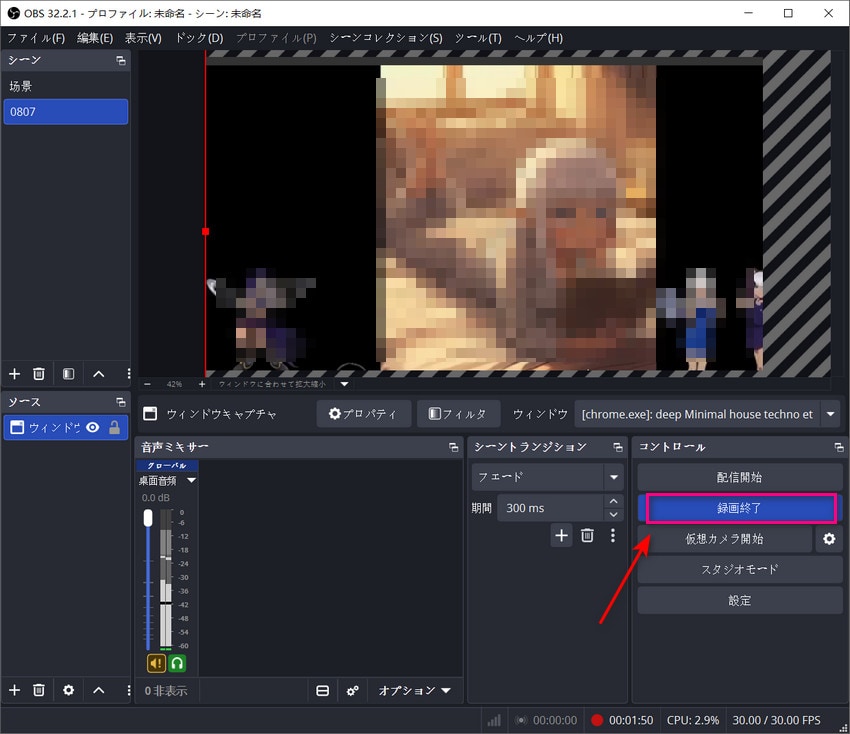Select scene 0807
This screenshot has height=734, width=850.
[66, 112]
